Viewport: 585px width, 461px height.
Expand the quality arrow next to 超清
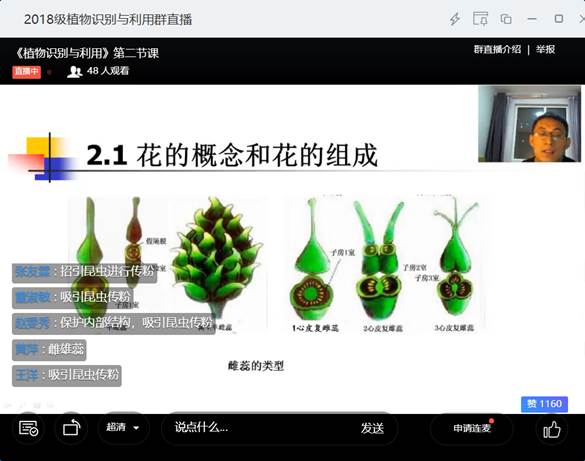point(136,428)
